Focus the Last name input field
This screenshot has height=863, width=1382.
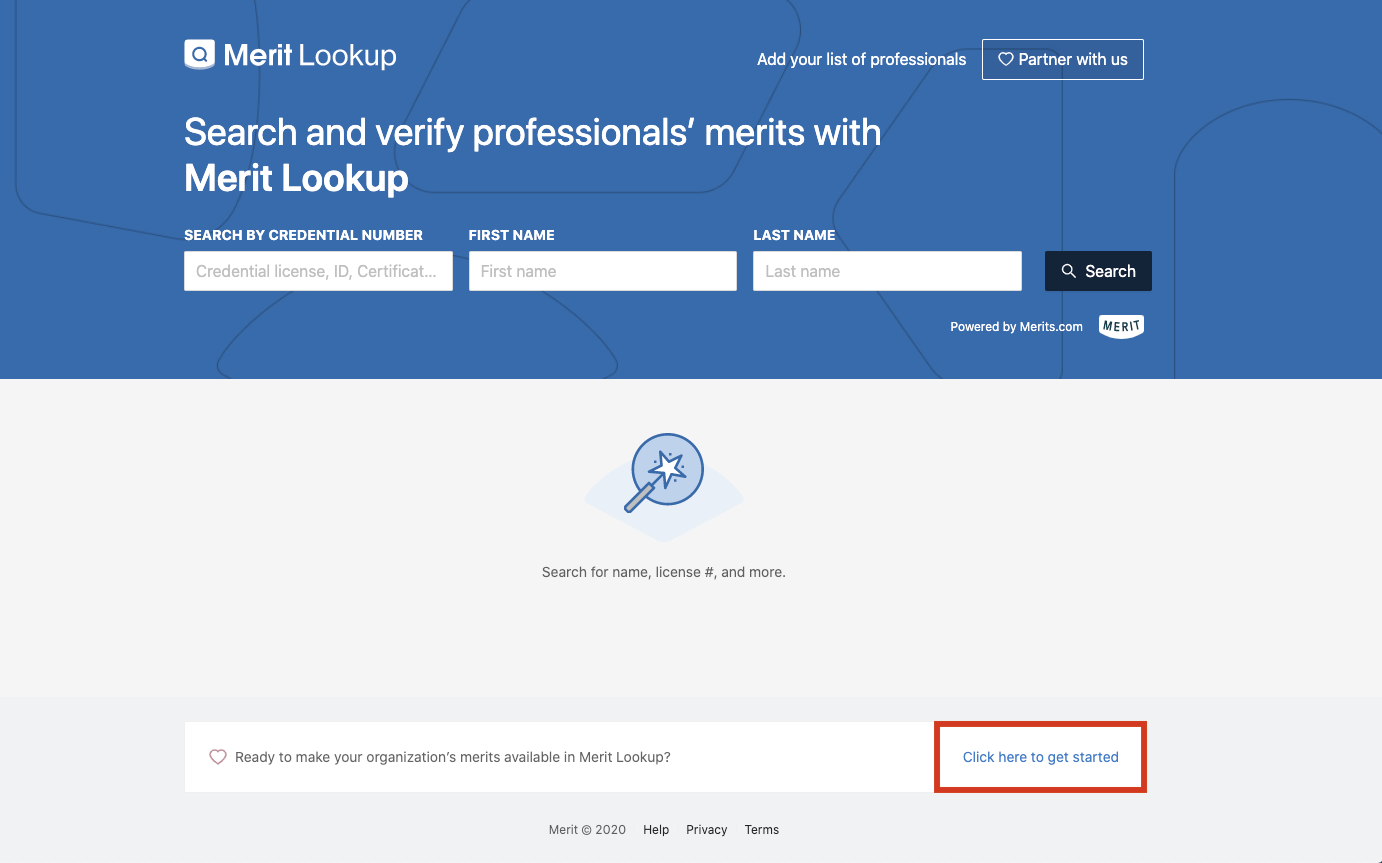[x=887, y=271]
